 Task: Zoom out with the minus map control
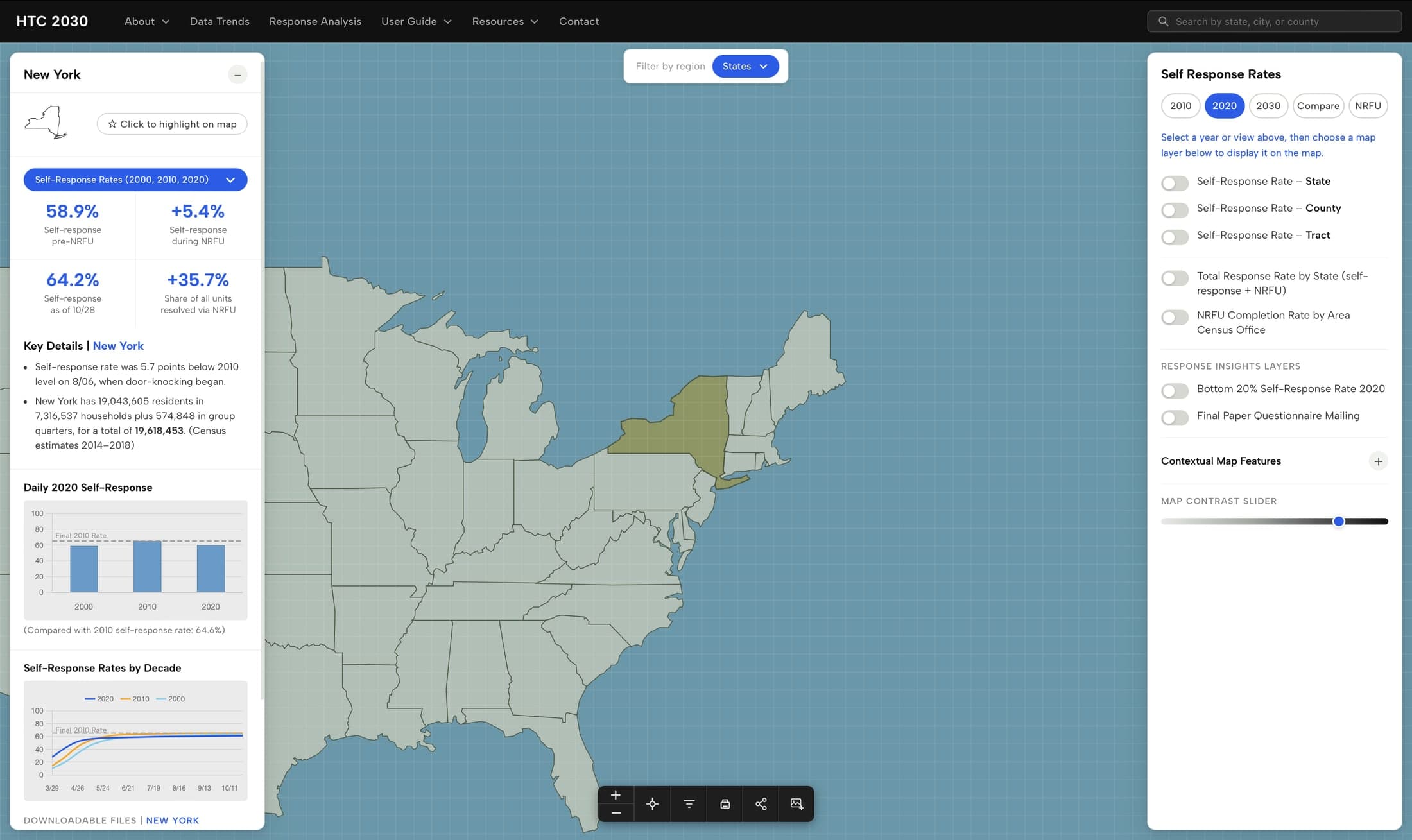(x=616, y=813)
